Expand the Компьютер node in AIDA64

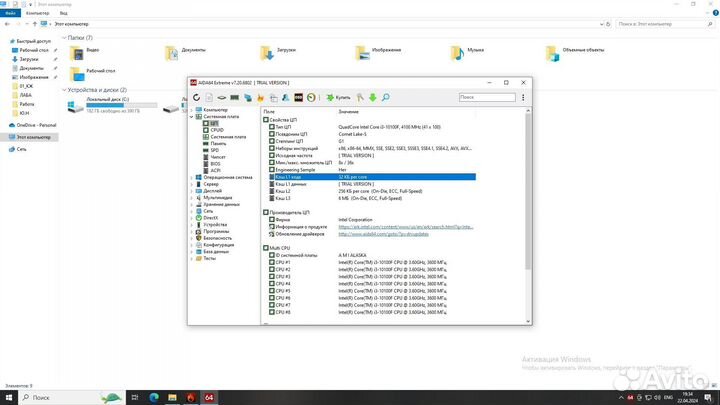[x=191, y=110]
